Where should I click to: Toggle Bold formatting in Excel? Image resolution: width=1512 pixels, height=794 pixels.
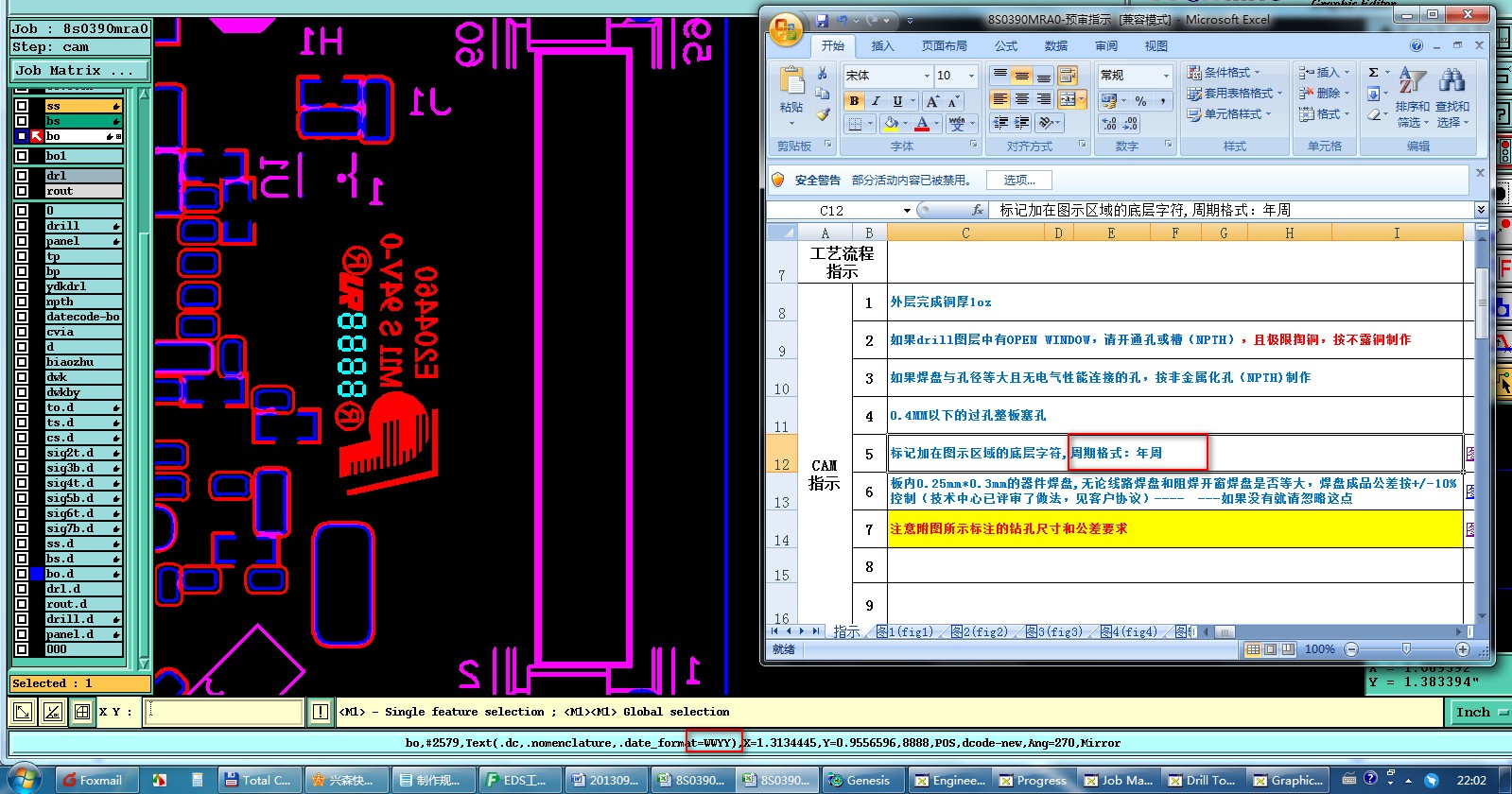point(855,101)
